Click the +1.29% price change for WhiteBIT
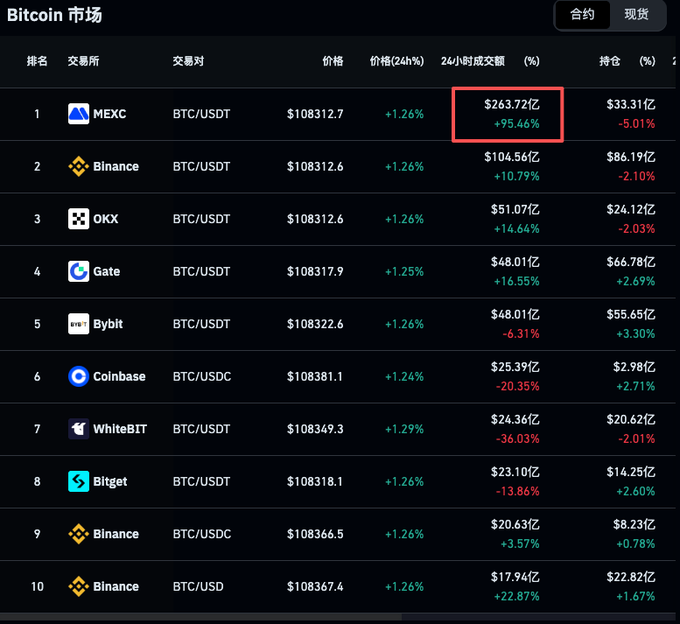Viewport: 680px width, 624px height. (404, 429)
